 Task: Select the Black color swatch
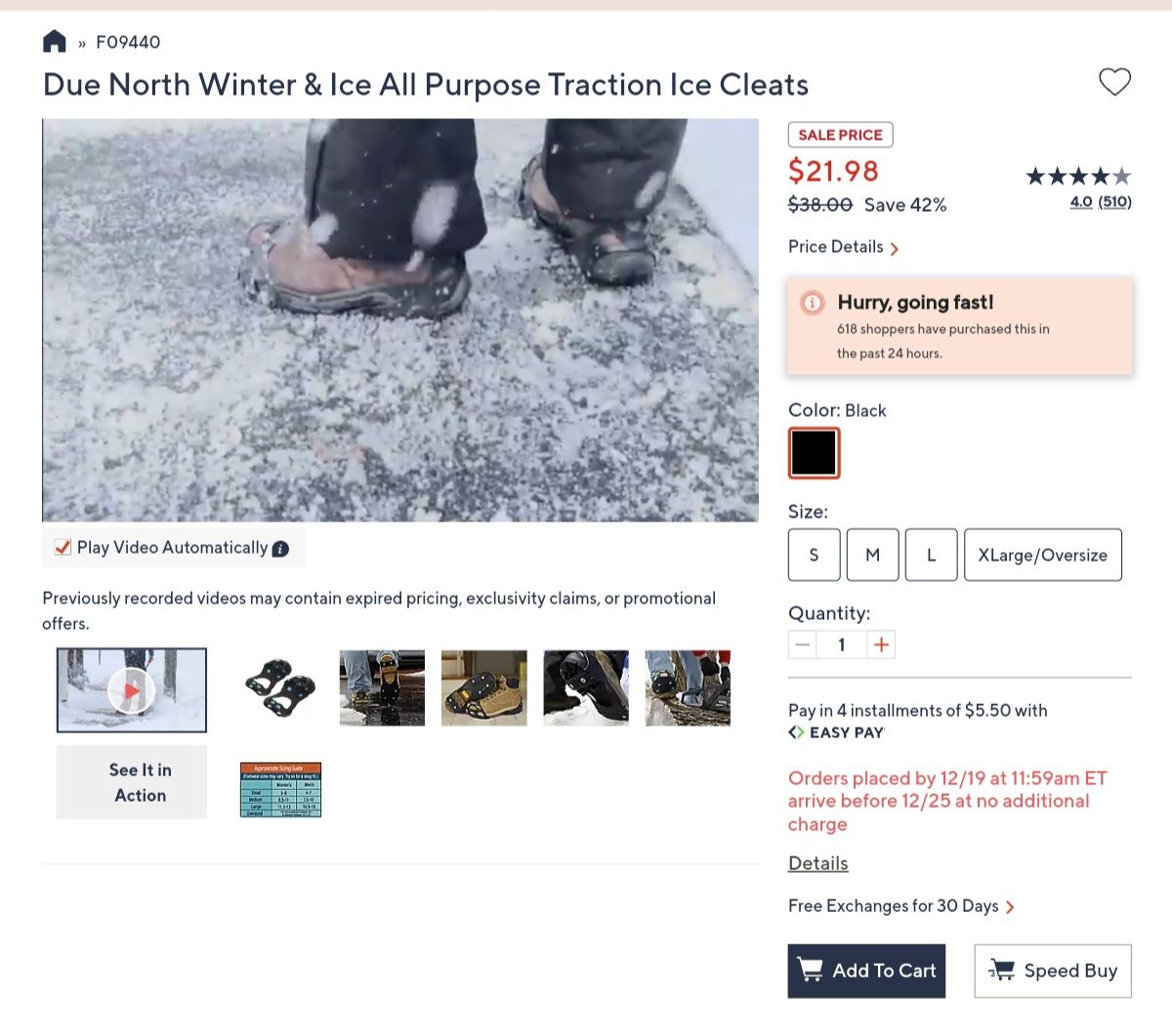point(814,453)
